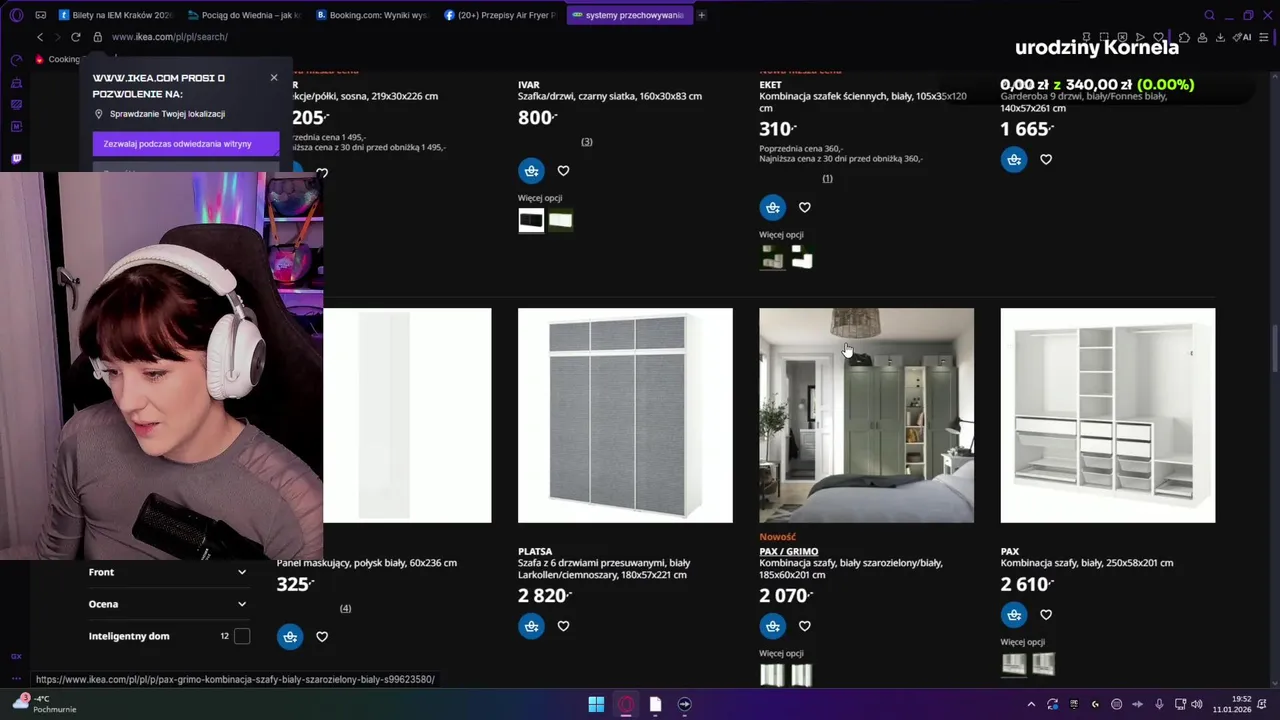This screenshot has width=1280, height=720.
Task: Choose the second PAX 2 610 variant swatch
Action: tap(1043, 664)
